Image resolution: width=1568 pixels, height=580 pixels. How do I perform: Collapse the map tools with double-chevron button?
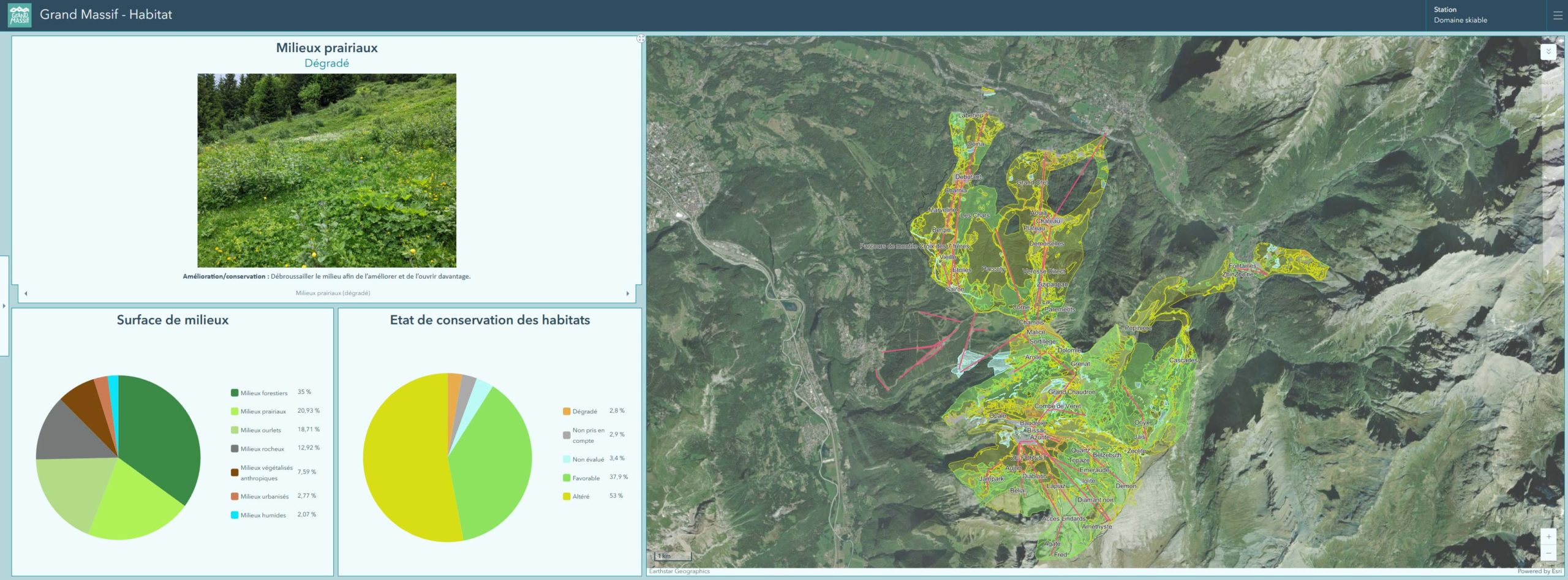tap(1548, 51)
